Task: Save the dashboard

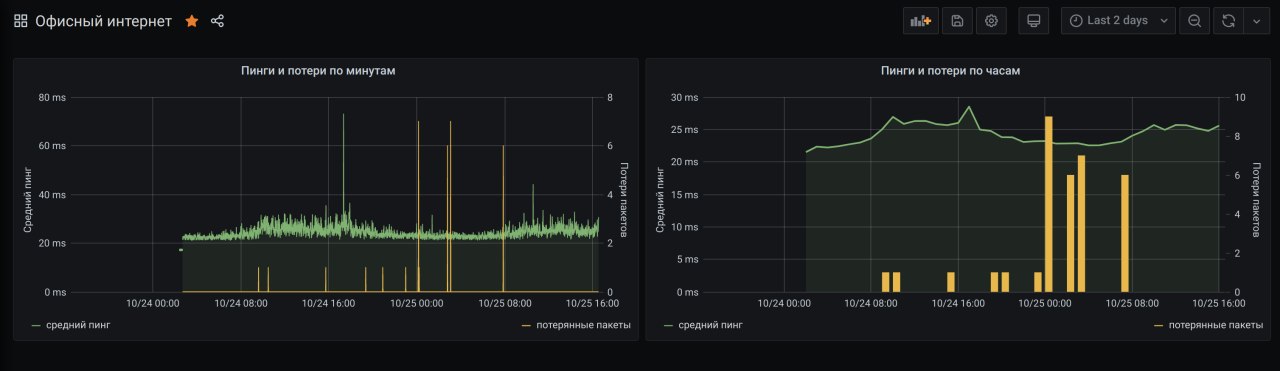Action: 957,21
